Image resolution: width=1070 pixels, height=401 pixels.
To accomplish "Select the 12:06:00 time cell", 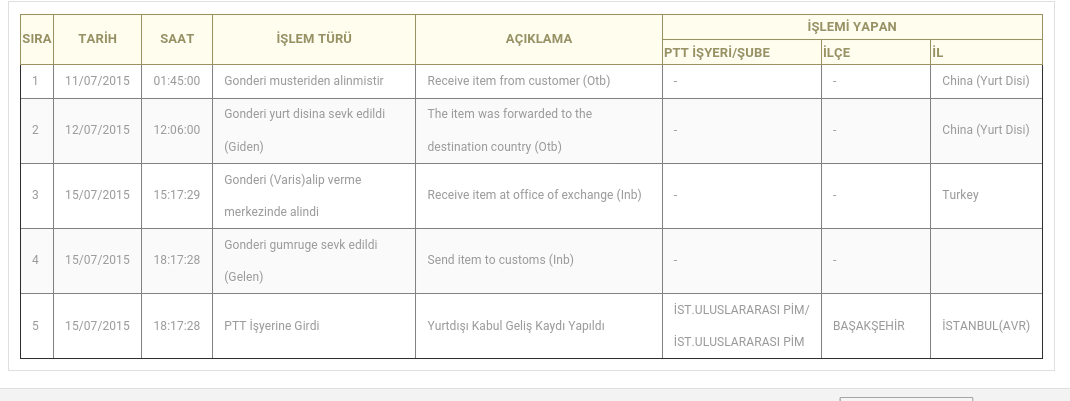I will click(177, 130).
